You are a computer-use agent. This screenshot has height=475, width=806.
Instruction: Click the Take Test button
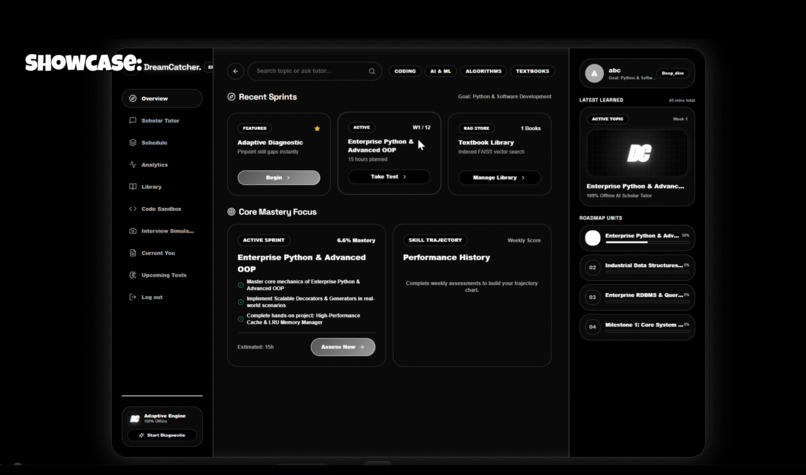[x=389, y=176]
